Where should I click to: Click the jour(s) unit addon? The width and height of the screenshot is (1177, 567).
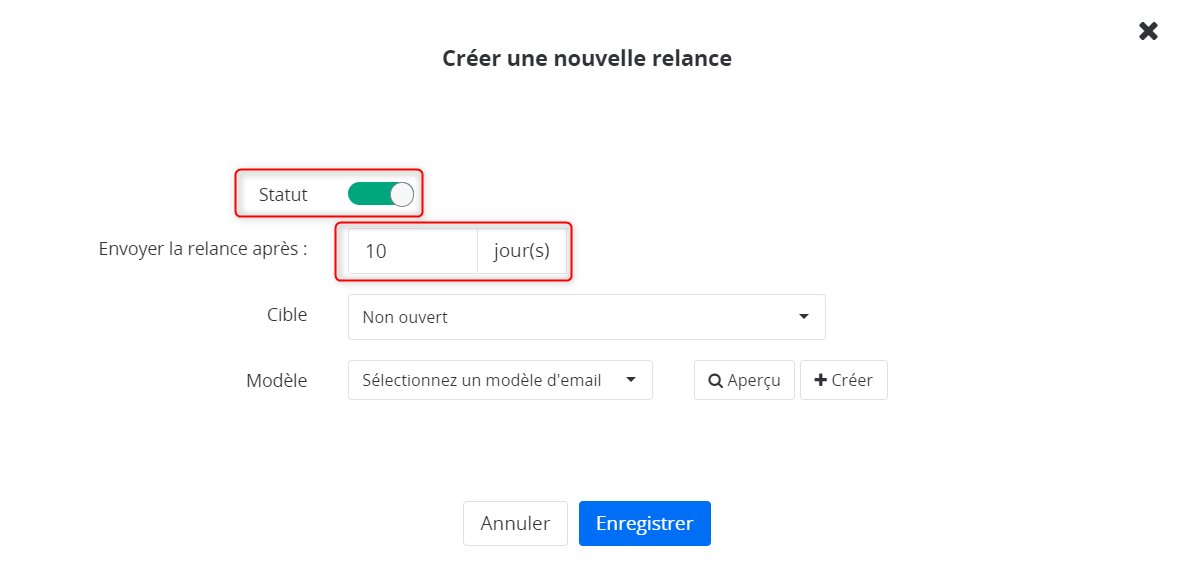tap(522, 252)
